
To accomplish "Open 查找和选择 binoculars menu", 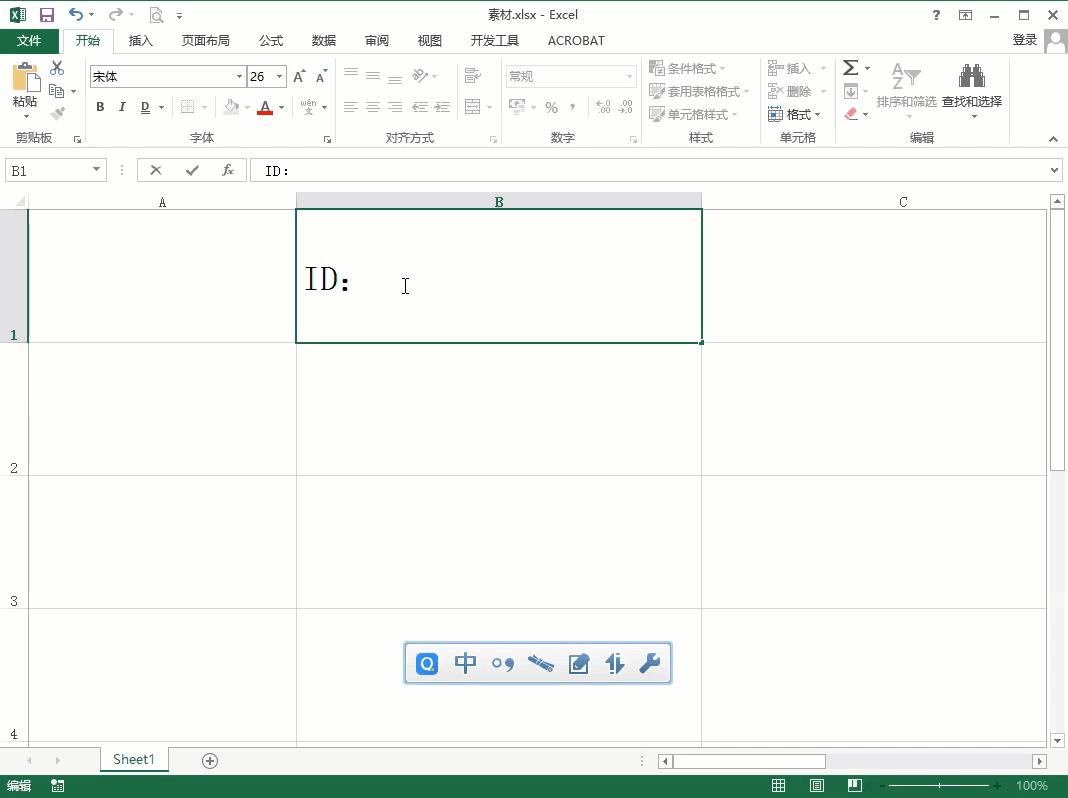I will tap(972, 89).
